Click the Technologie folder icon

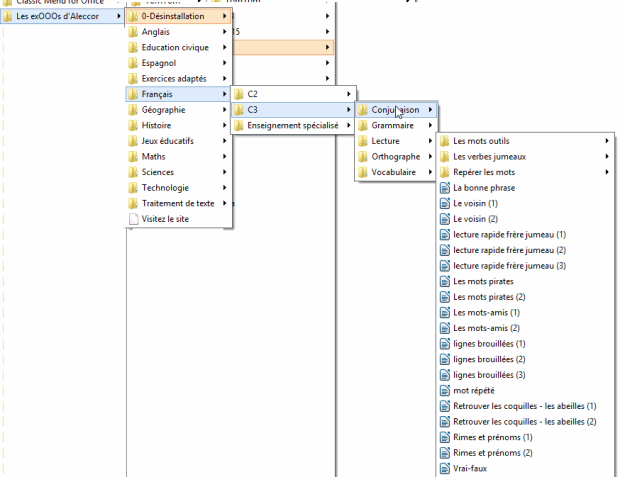133,188
